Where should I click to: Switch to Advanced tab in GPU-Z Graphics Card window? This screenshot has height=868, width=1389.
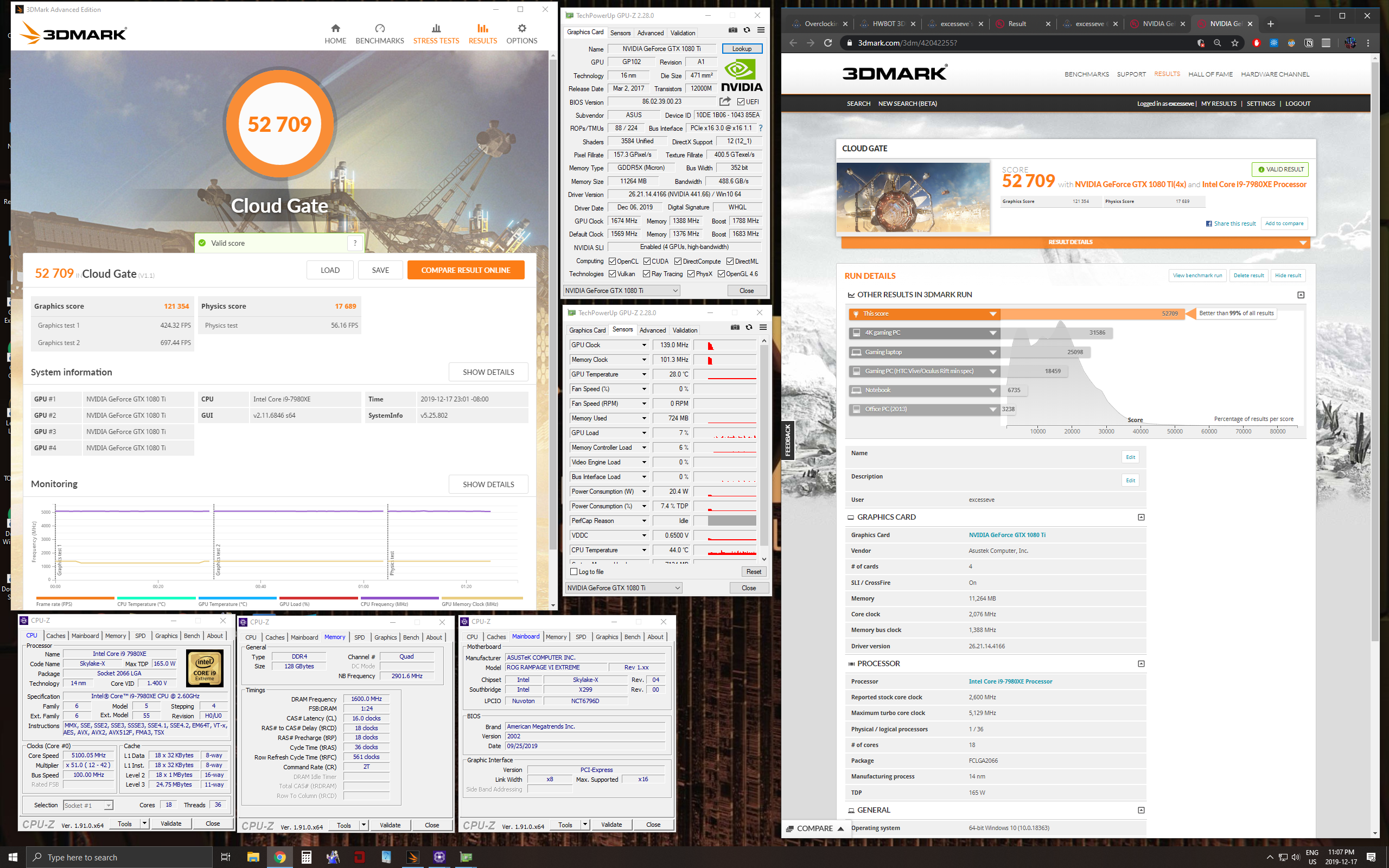(x=651, y=33)
